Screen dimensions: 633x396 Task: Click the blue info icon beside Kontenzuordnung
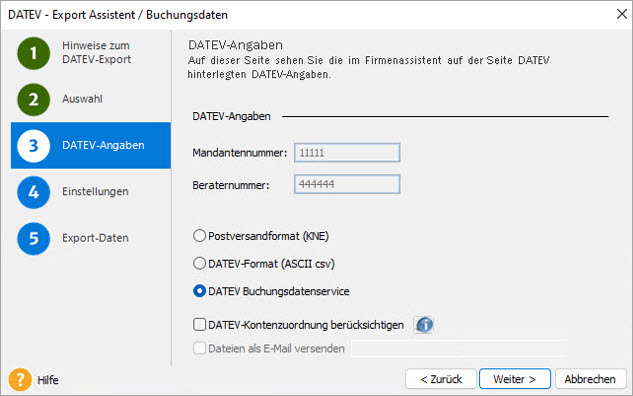tap(424, 325)
